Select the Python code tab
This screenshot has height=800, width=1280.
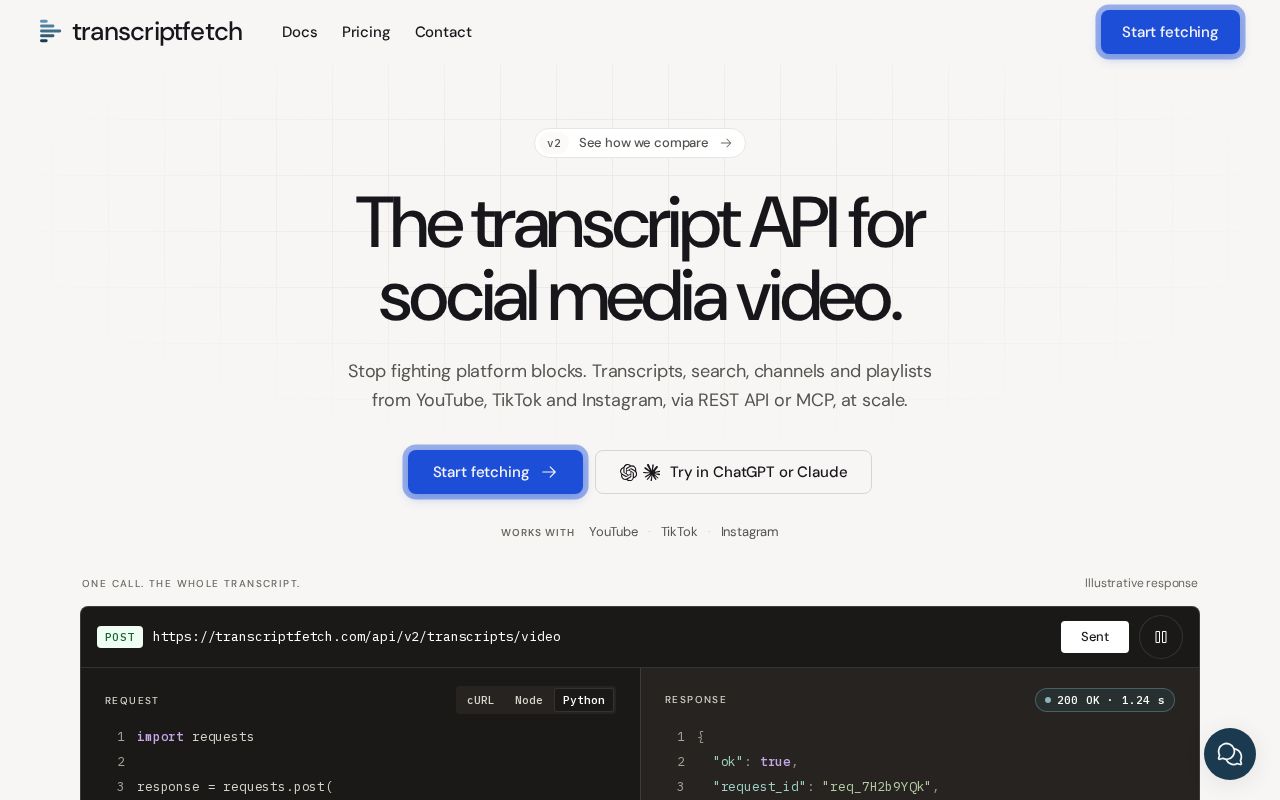pos(584,700)
